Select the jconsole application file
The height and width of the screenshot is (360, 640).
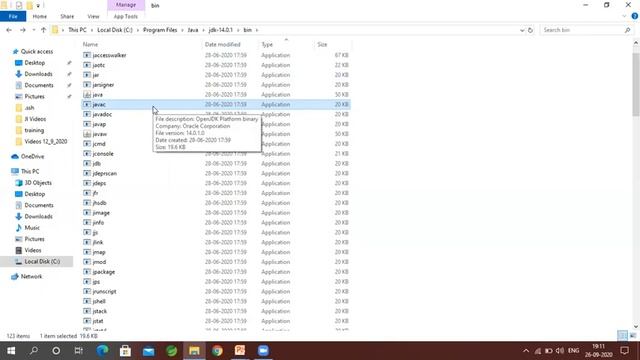pyautogui.click(x=103, y=153)
